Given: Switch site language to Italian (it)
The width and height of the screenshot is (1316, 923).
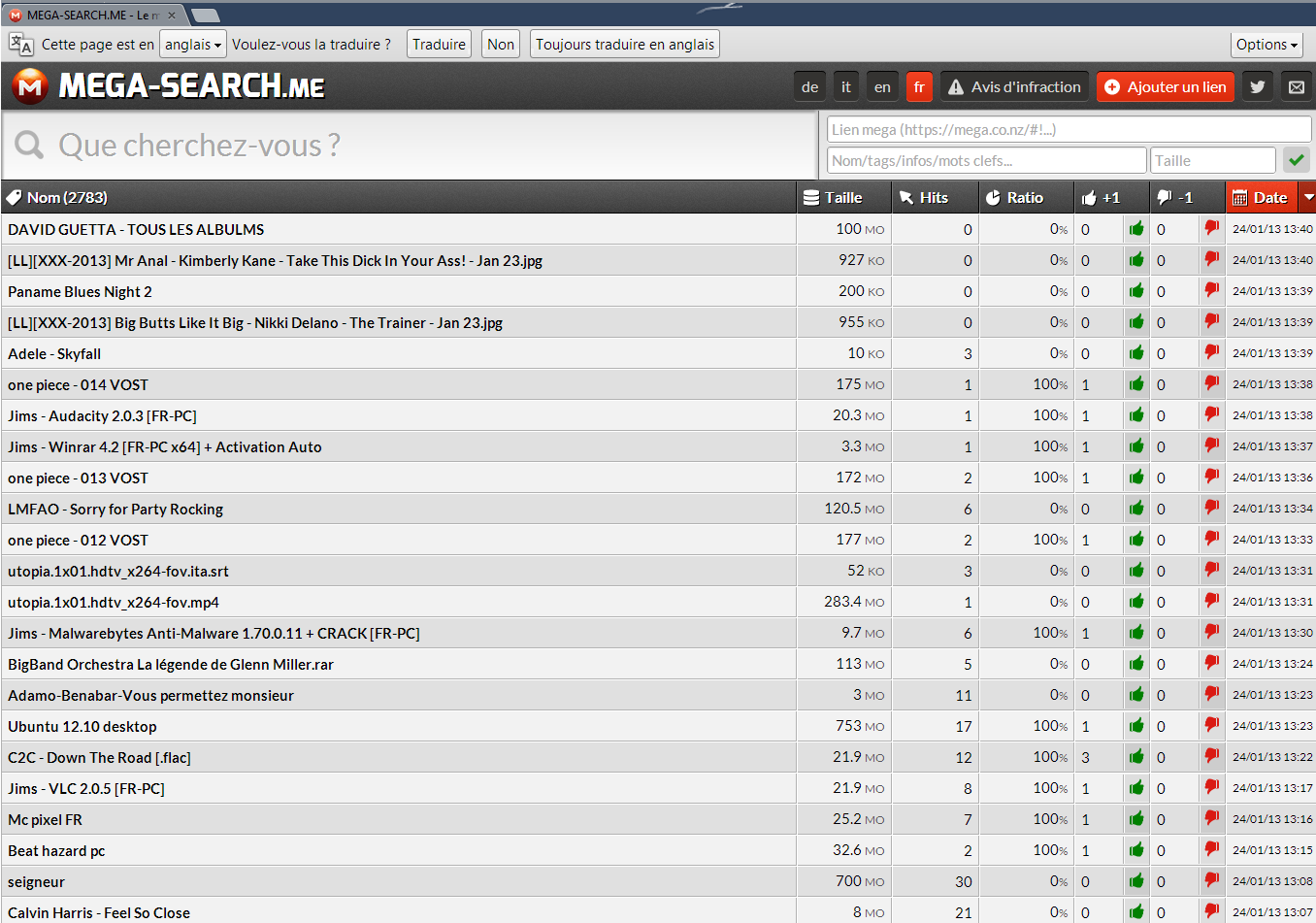Looking at the screenshot, I should 845,86.
